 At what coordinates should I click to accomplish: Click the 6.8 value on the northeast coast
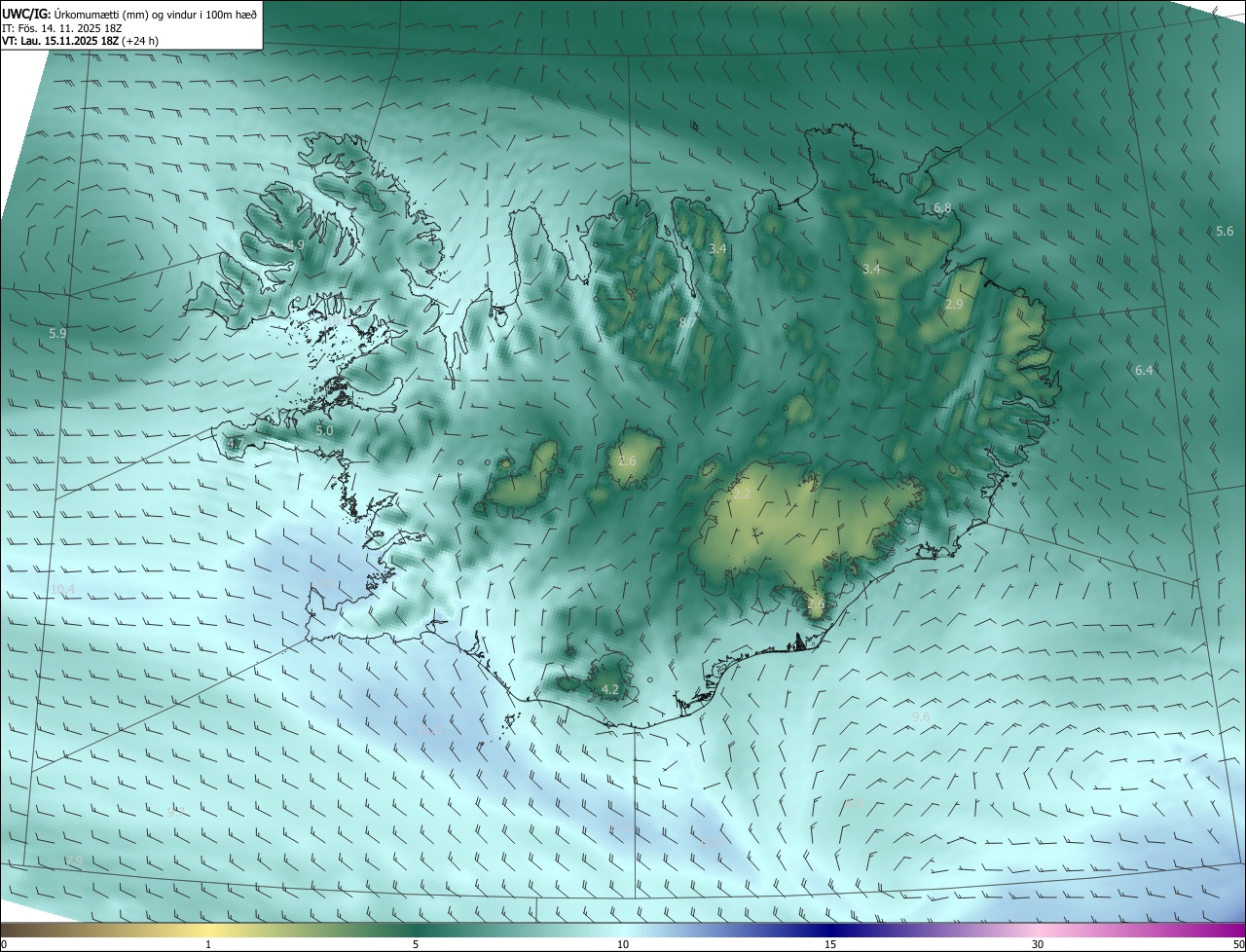[942, 207]
